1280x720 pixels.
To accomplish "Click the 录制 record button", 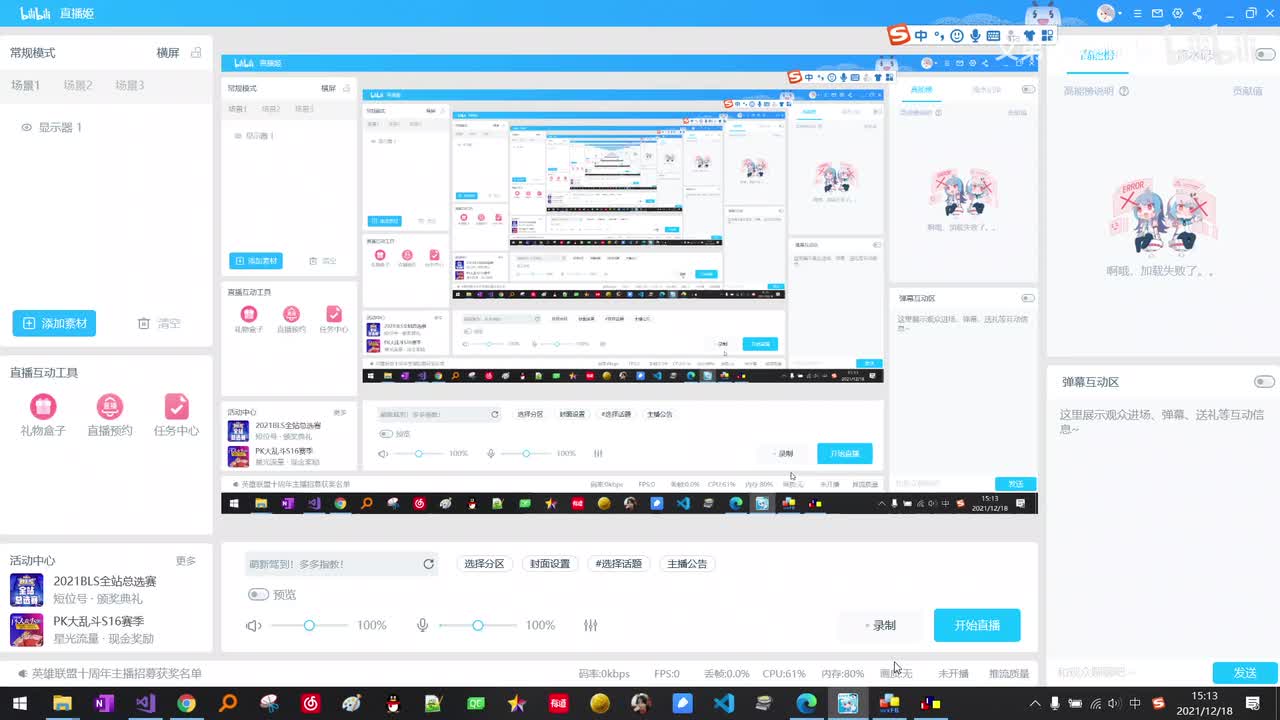I will 880,625.
